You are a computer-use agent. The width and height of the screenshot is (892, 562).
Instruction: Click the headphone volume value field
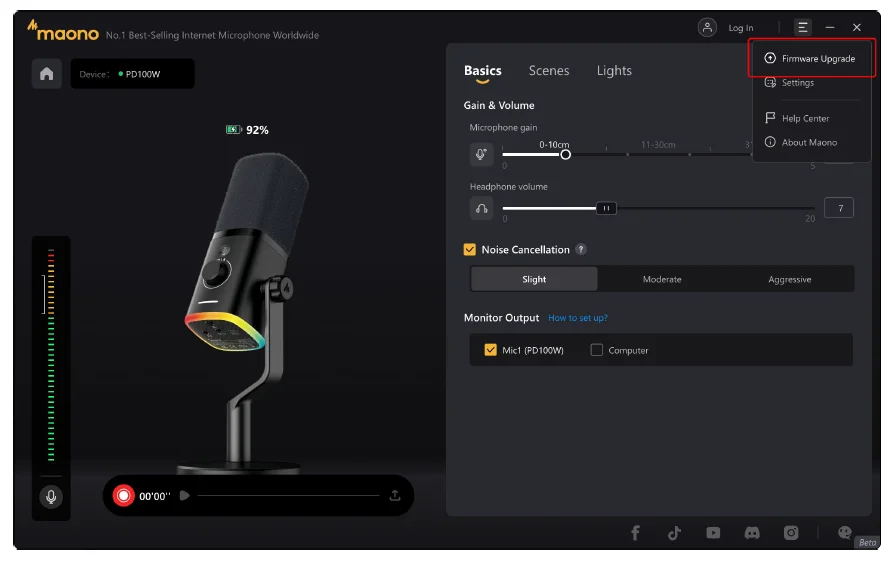(839, 208)
